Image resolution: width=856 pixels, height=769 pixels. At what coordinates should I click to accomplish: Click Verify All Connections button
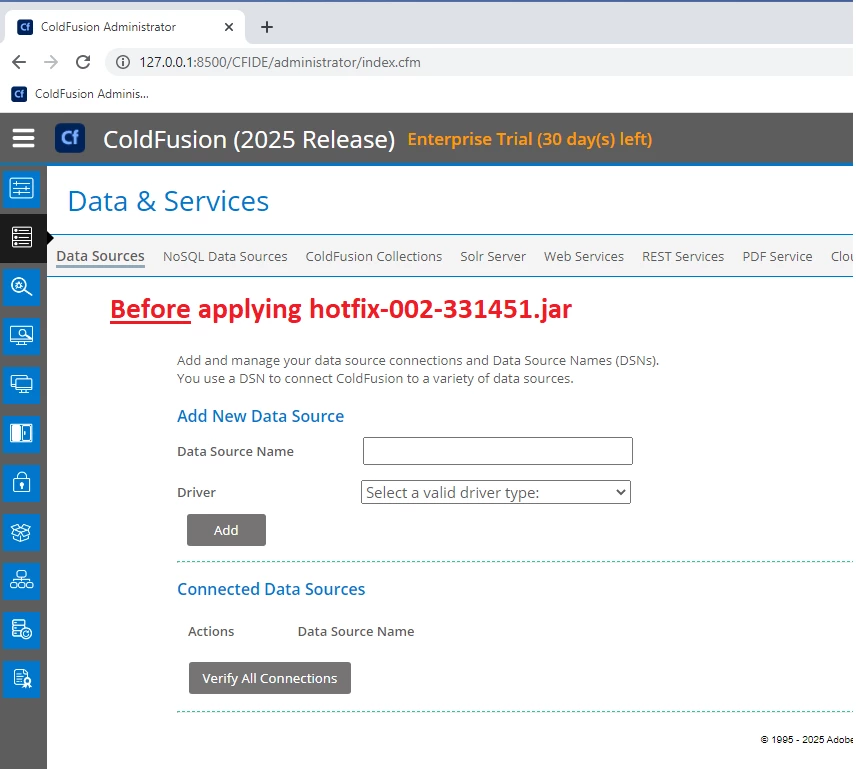point(270,678)
